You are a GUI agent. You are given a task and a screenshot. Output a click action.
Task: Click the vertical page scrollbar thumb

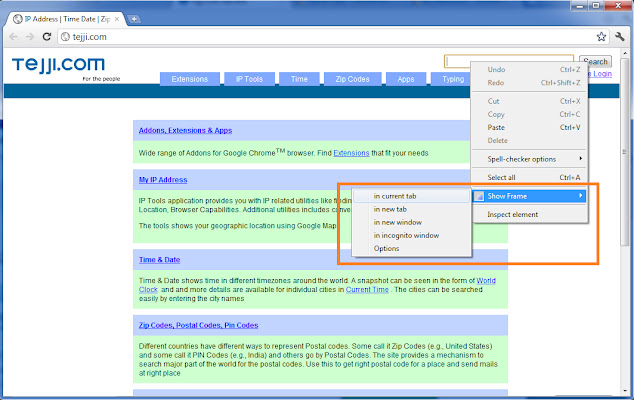[x=625, y=152]
